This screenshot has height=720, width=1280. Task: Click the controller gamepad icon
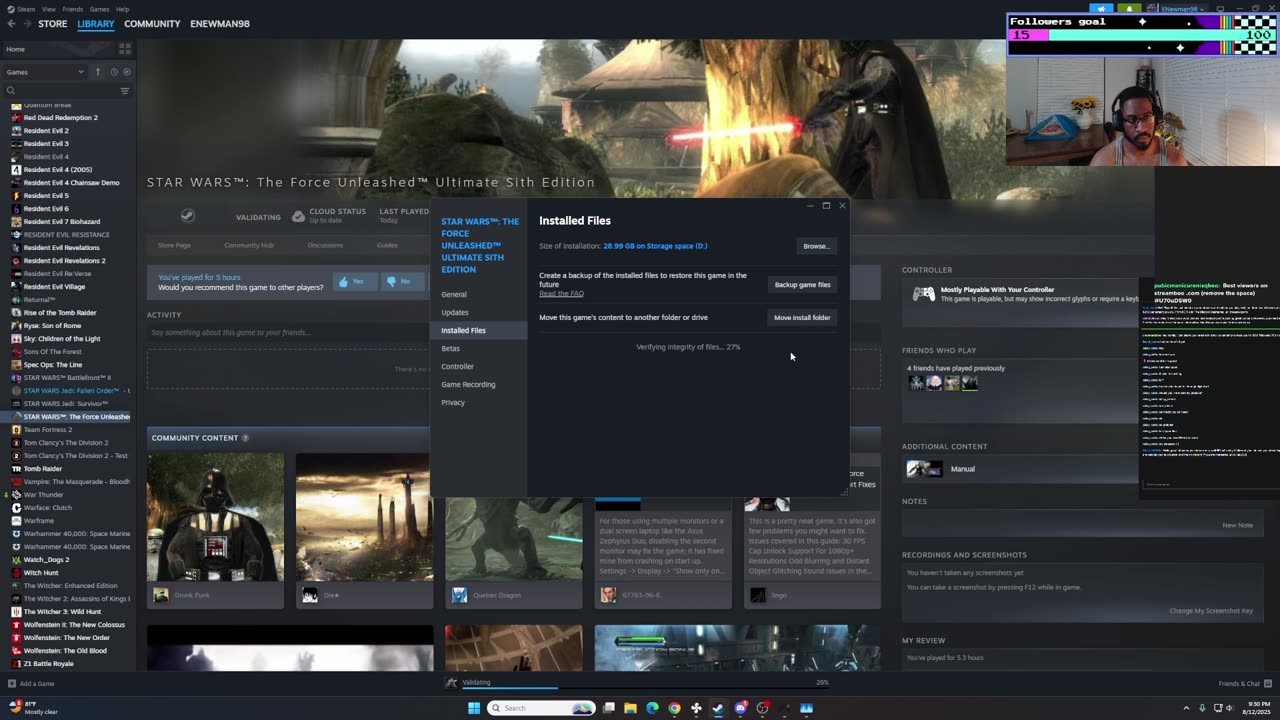pyautogui.click(x=924, y=294)
